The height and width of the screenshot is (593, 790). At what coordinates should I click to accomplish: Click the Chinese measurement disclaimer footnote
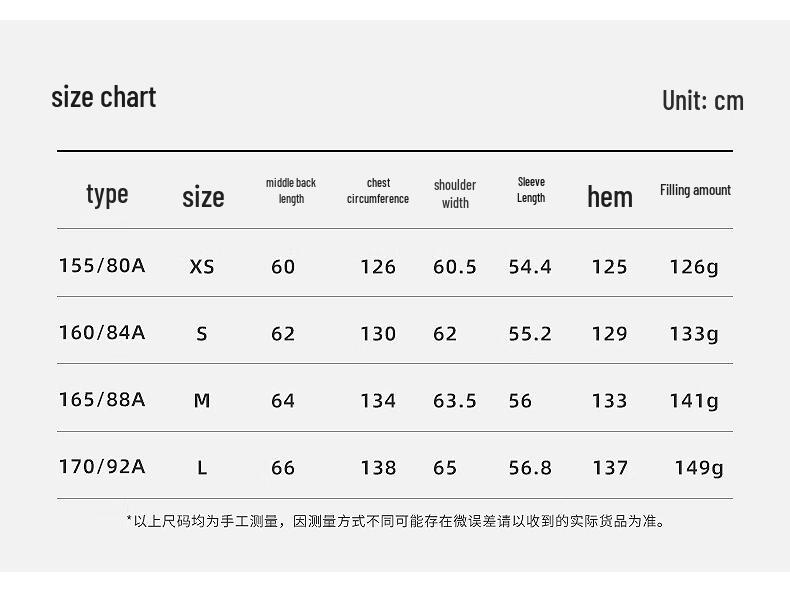point(396,521)
